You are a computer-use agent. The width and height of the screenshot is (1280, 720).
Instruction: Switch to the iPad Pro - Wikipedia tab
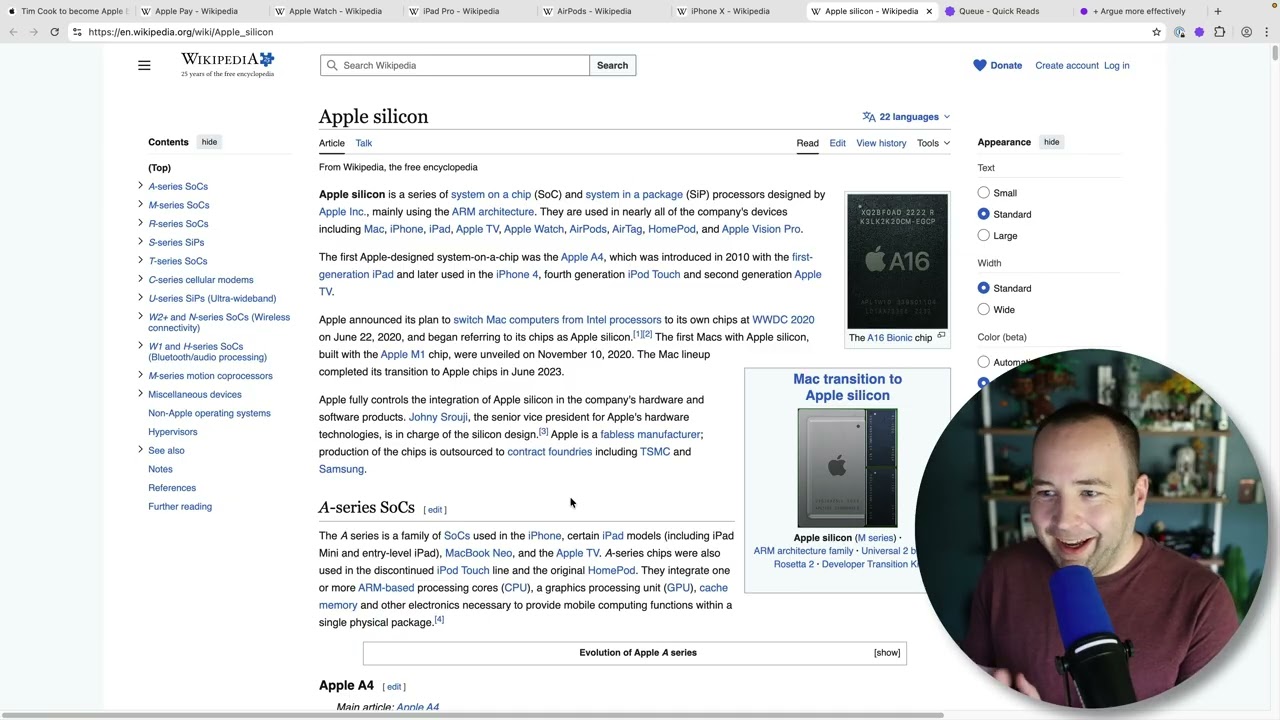coord(461,11)
